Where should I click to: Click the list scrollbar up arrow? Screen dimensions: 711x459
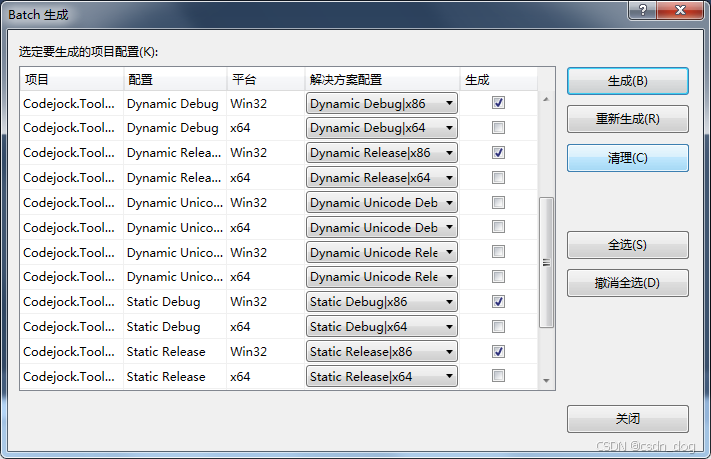tap(546, 99)
